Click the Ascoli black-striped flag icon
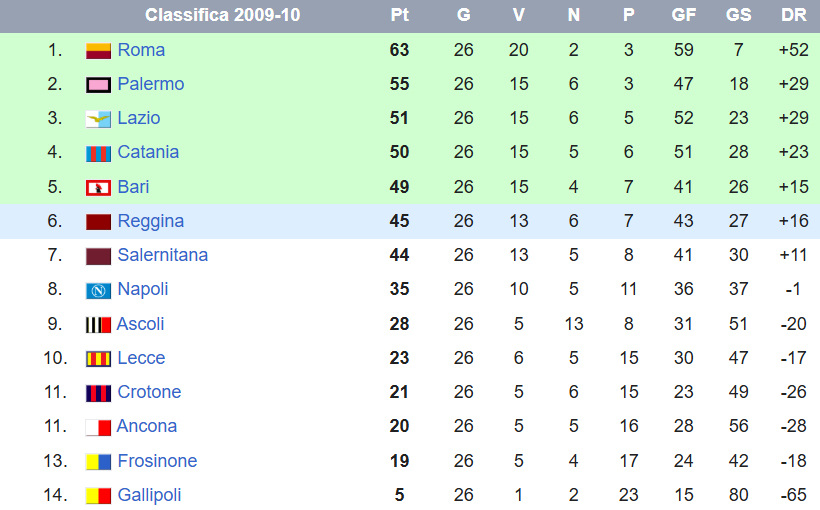Image resolution: width=820 pixels, height=510 pixels. 98,325
